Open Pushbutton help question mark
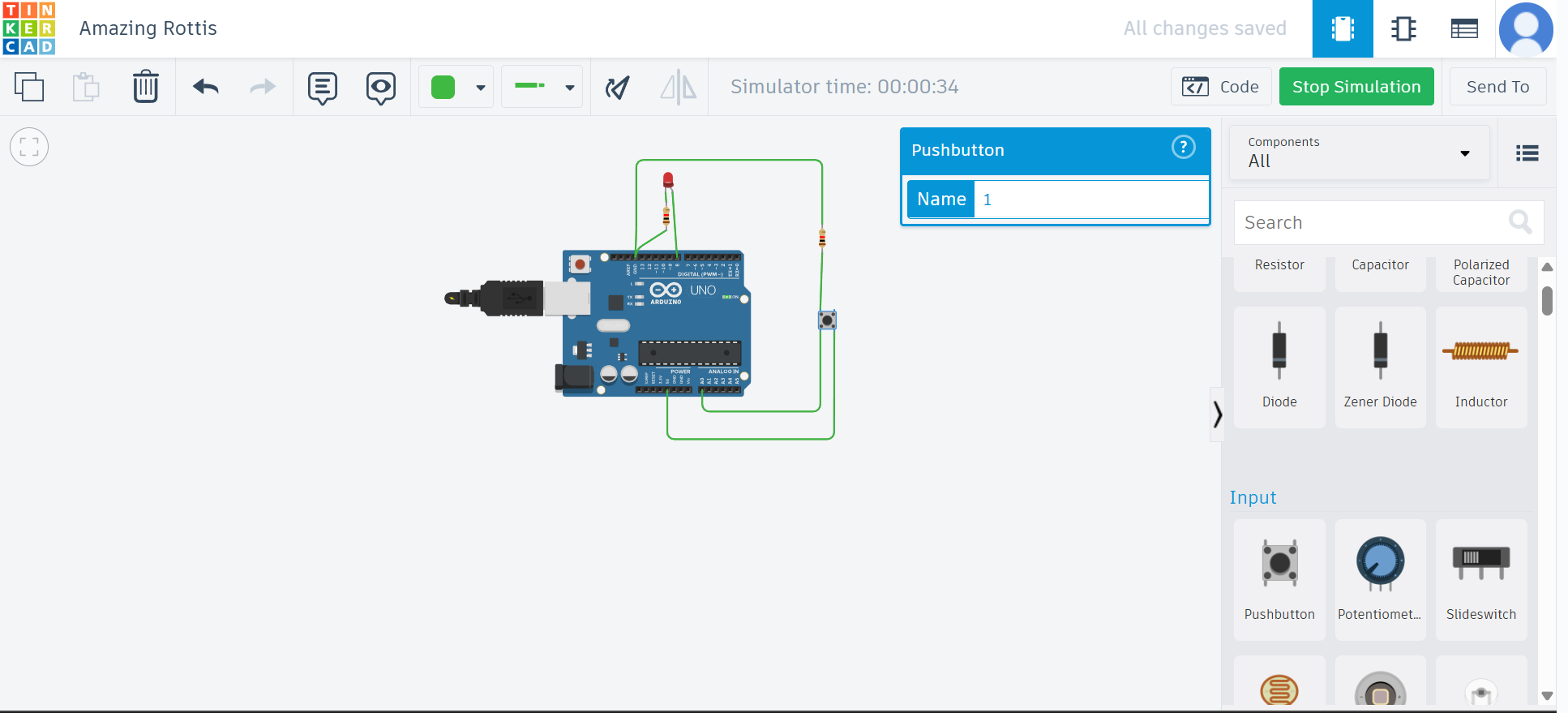This screenshot has width=1568, height=713. (1183, 147)
